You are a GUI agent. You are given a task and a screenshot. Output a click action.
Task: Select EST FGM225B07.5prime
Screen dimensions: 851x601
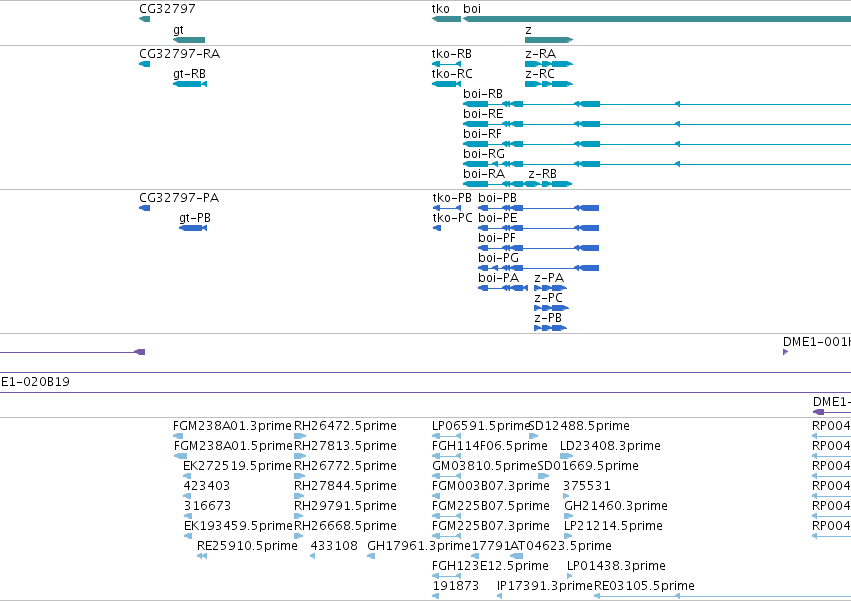491,506
